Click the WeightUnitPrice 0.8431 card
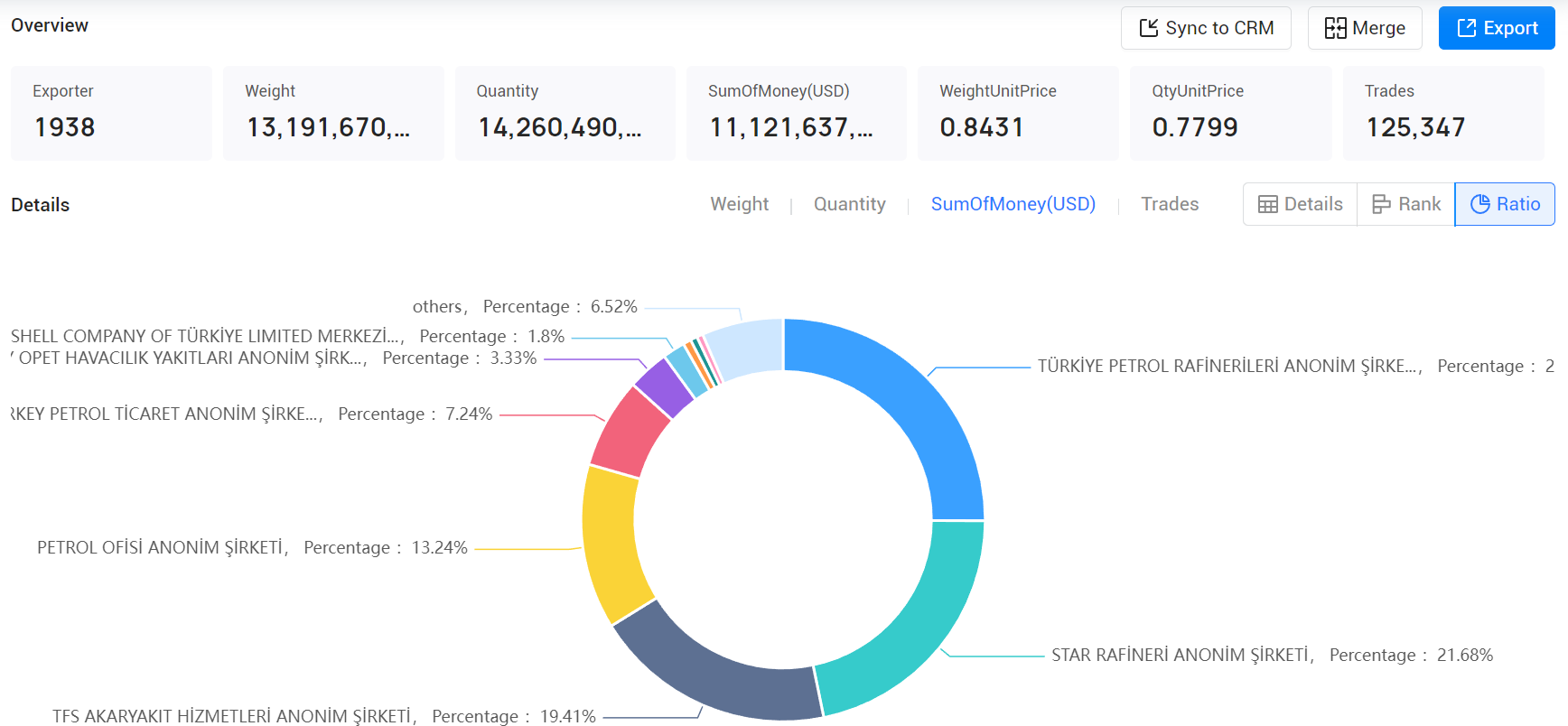This screenshot has width=1568, height=726. click(x=1018, y=113)
